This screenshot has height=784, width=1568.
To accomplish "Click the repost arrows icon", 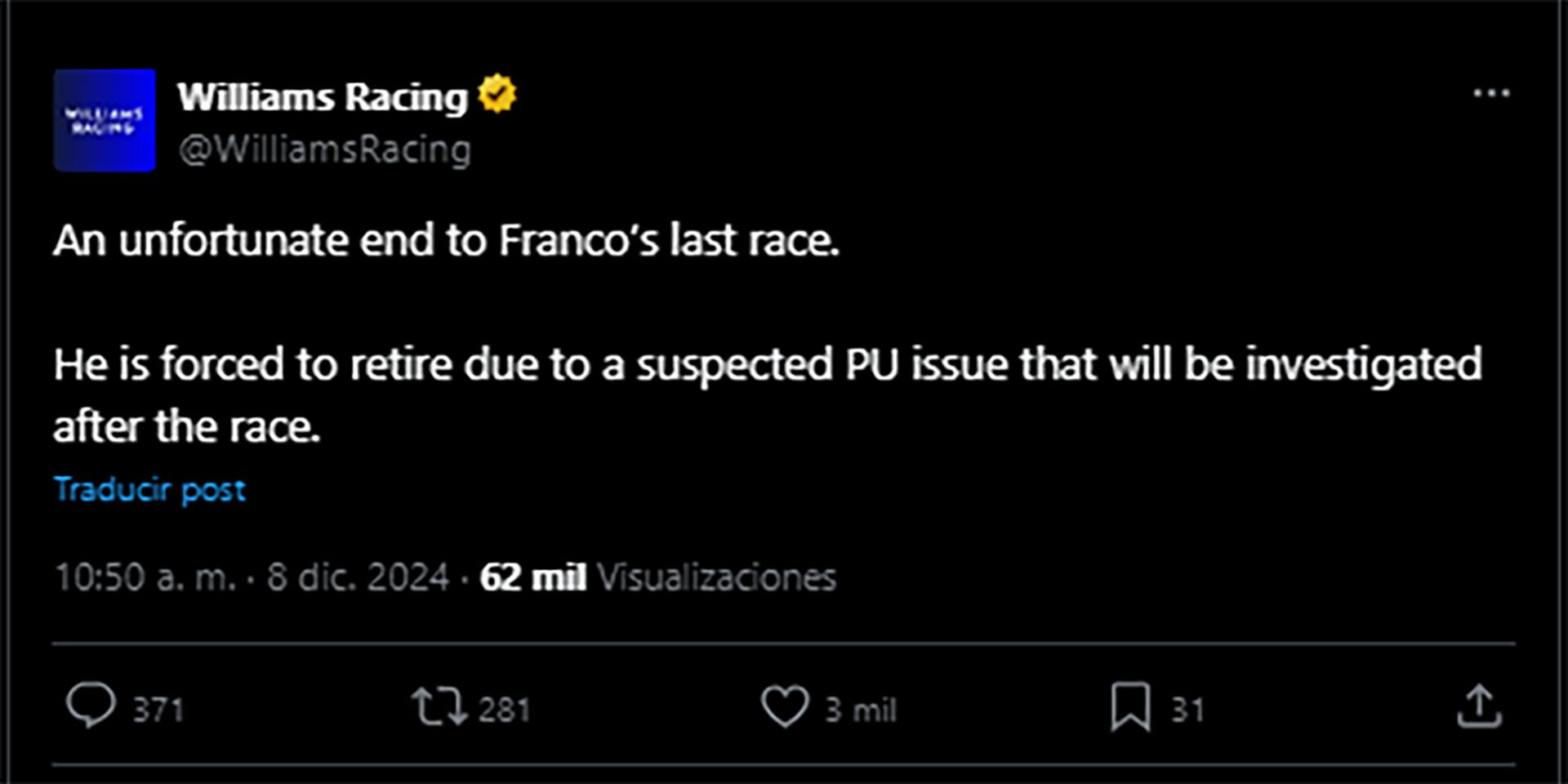I will 439,706.
